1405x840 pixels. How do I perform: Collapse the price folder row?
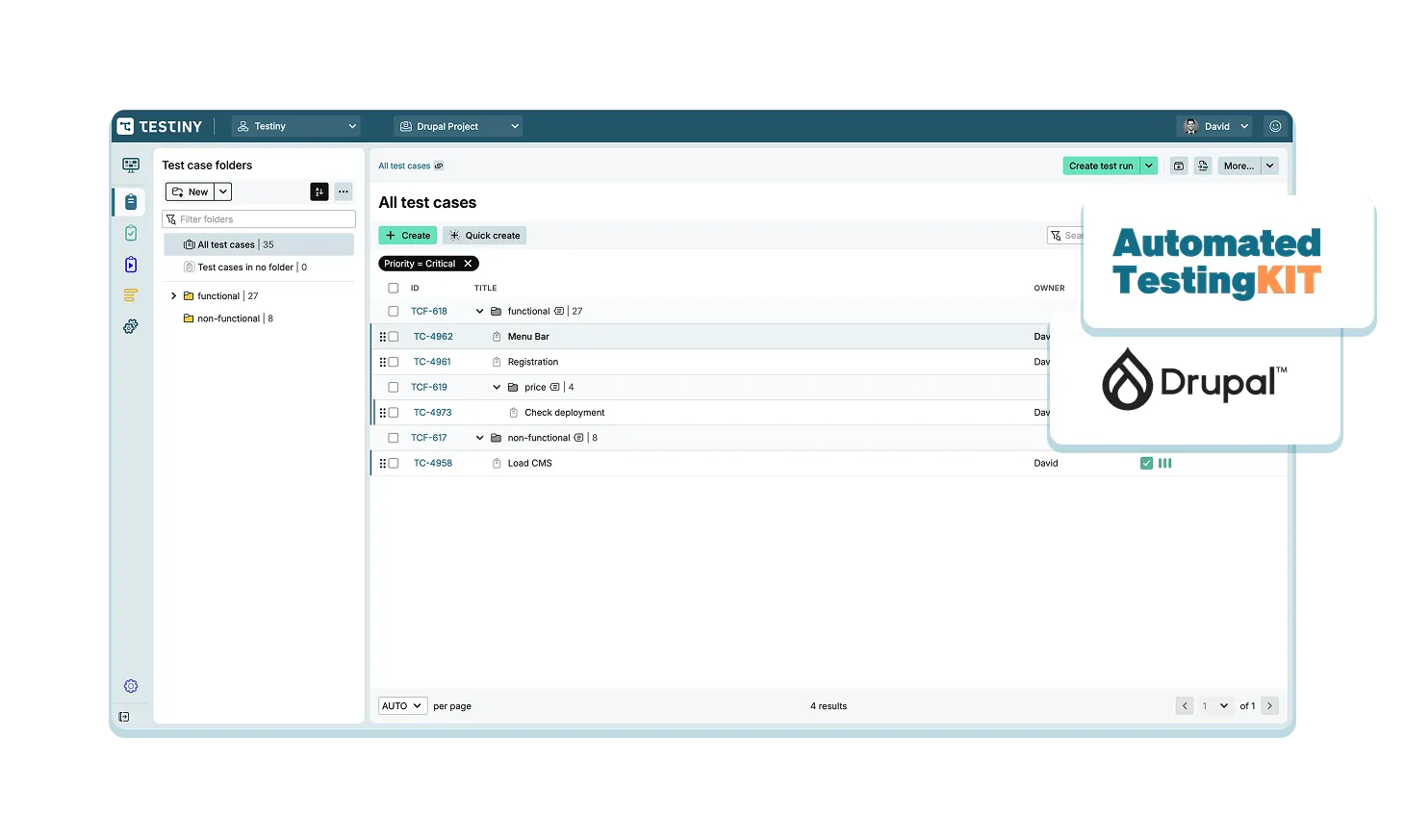(497, 387)
